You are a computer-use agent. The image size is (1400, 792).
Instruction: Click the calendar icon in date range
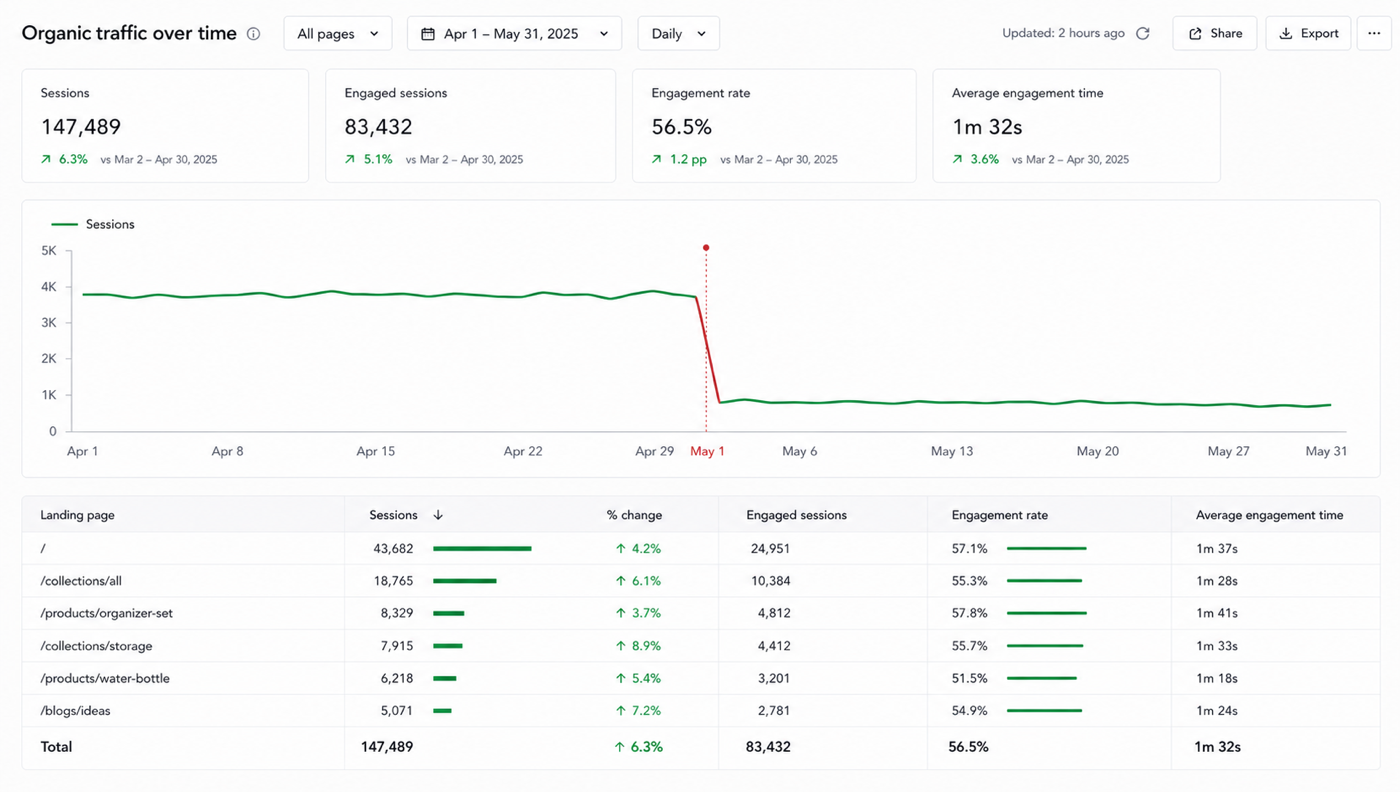point(428,34)
